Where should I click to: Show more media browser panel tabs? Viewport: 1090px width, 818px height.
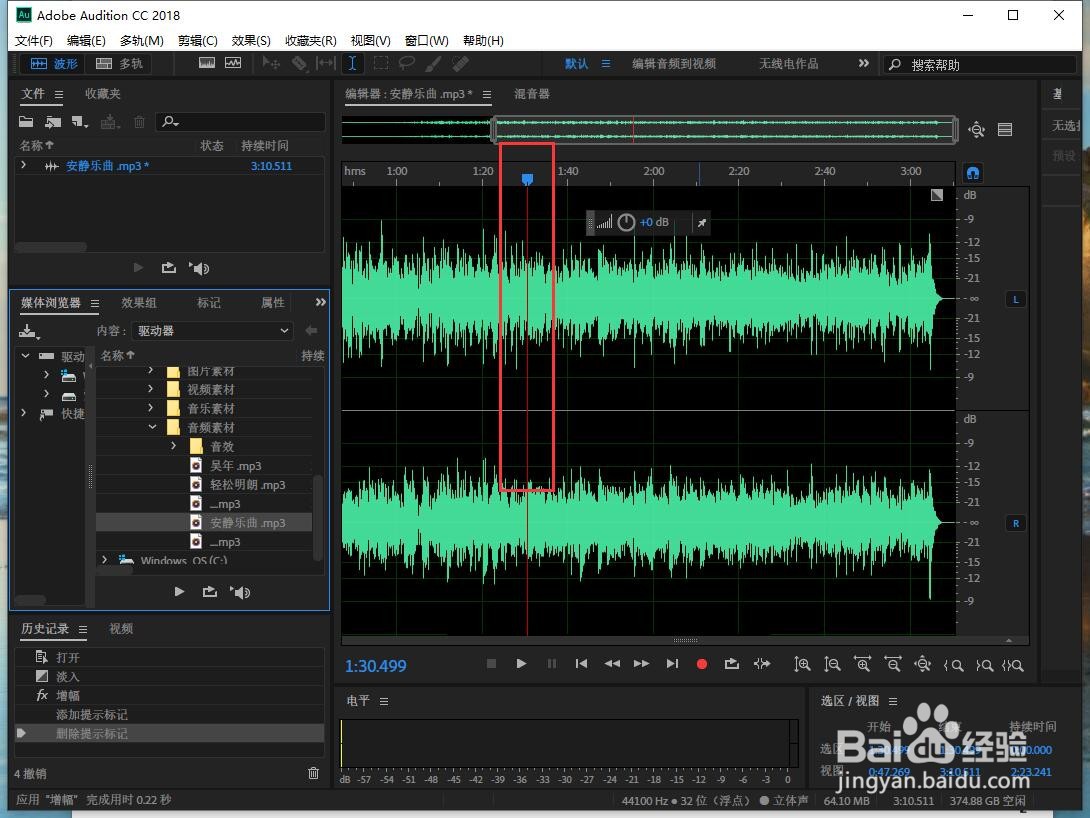click(320, 302)
